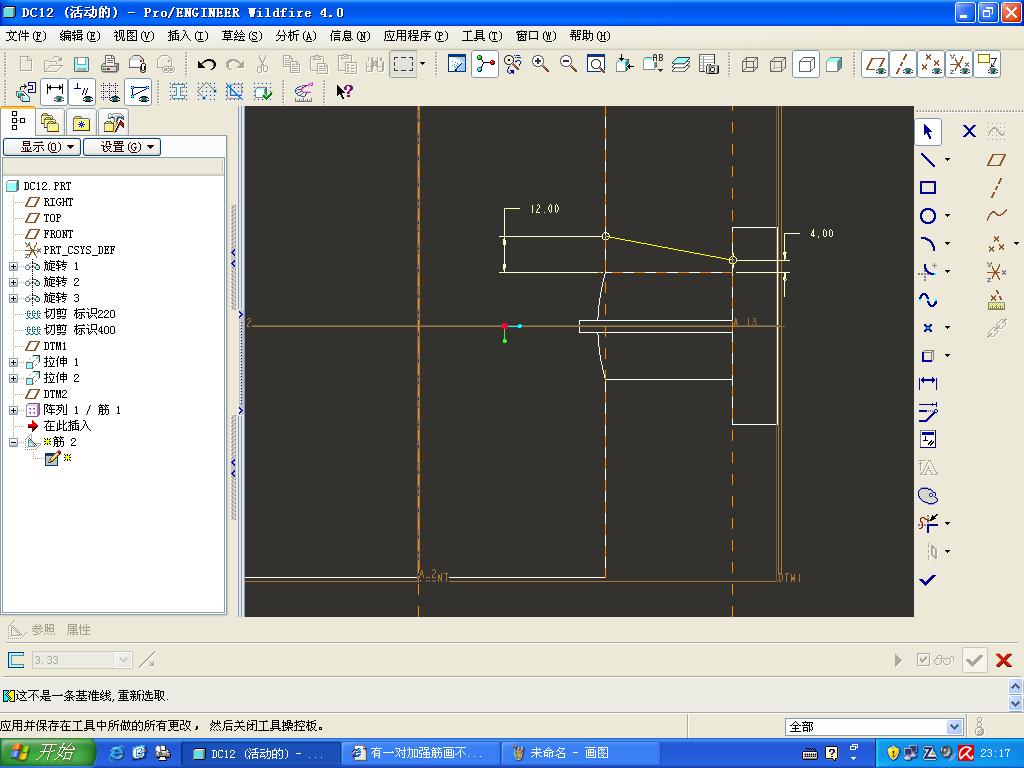Select DTM2 in model tree
Image resolution: width=1024 pixels, height=768 pixels.
(x=55, y=394)
